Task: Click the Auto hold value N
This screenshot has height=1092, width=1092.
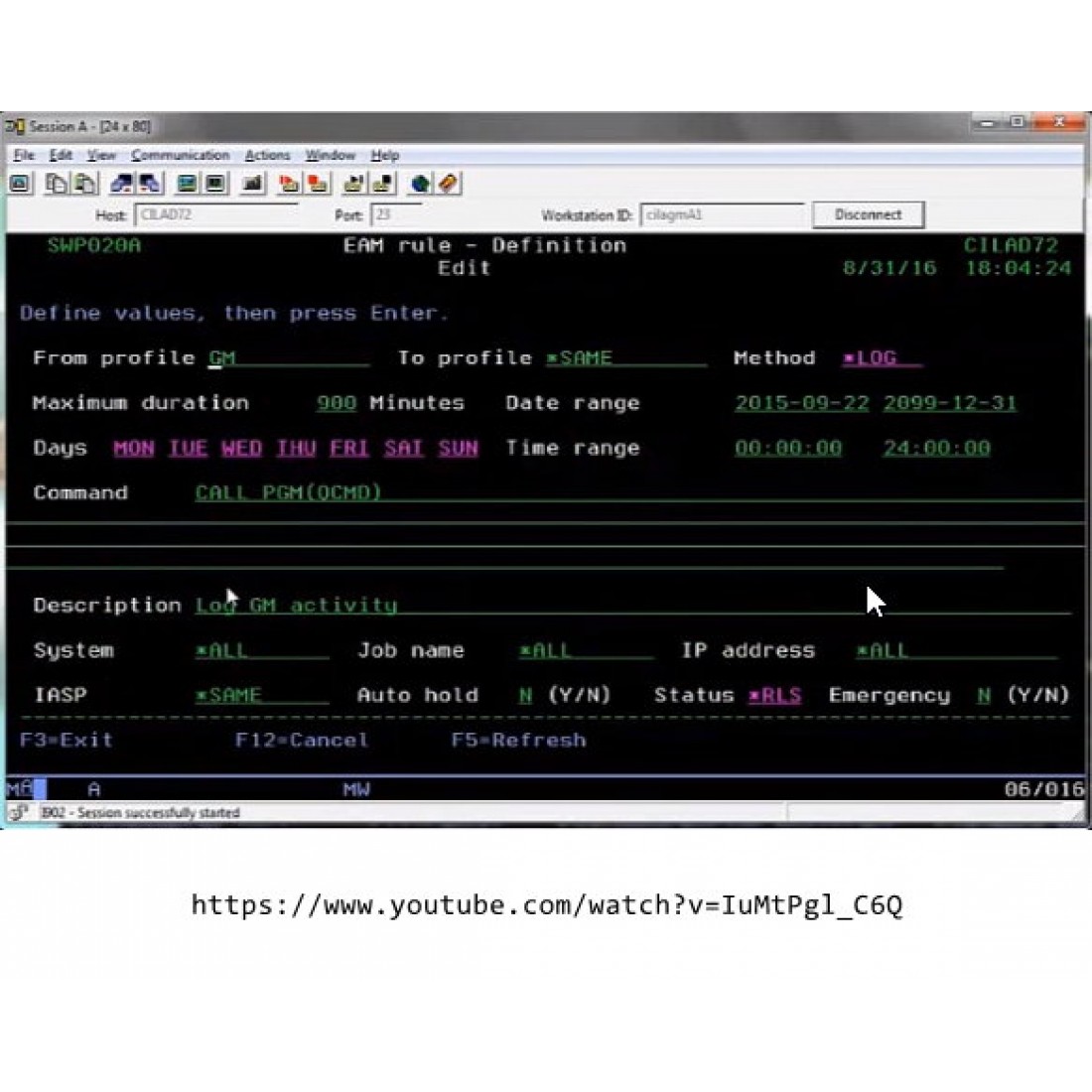Action: tap(526, 696)
